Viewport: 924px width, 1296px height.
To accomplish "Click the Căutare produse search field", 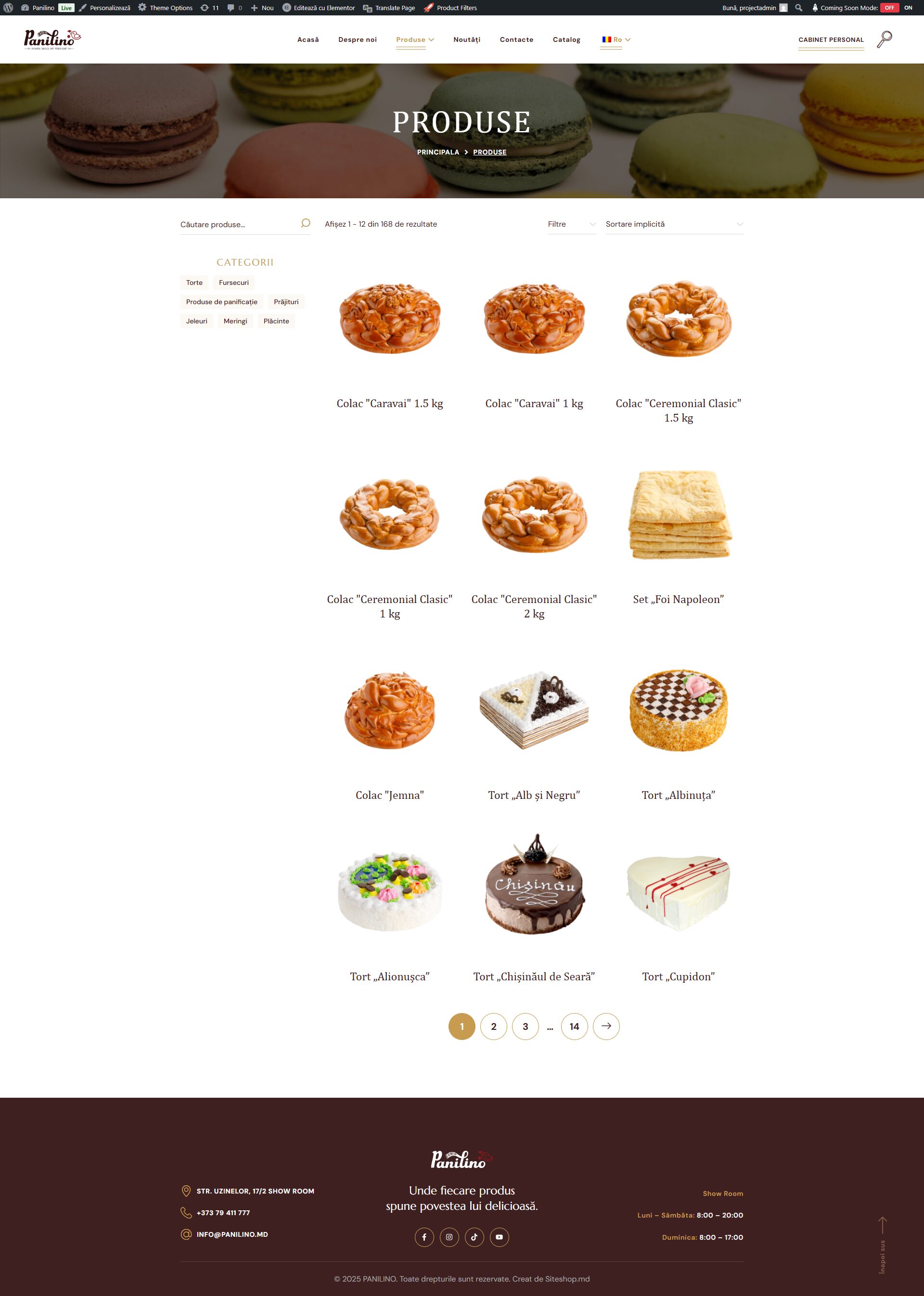I will 239,224.
